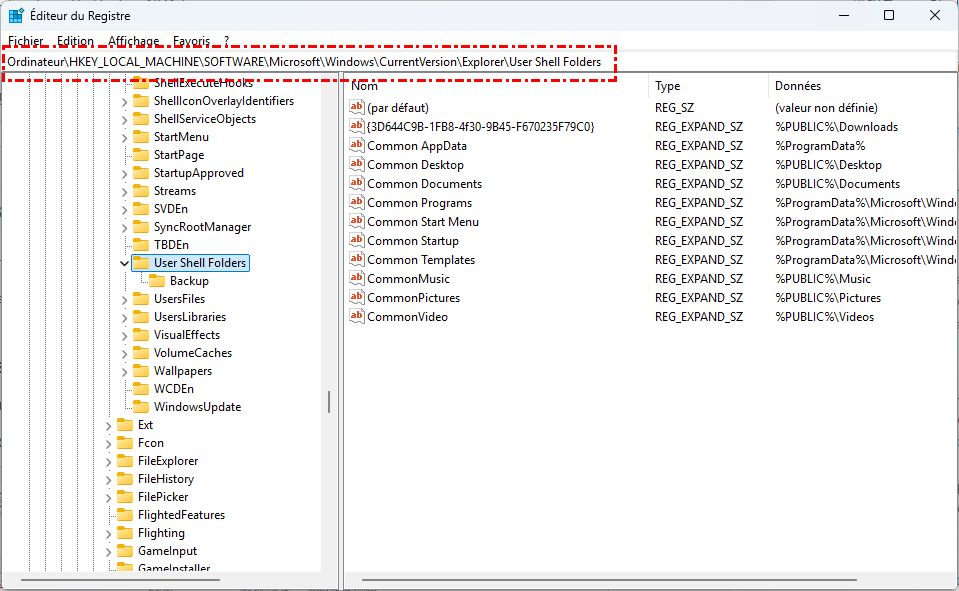The image size is (959, 591).
Task: Expand the GameInput key chevron
Action: point(108,551)
